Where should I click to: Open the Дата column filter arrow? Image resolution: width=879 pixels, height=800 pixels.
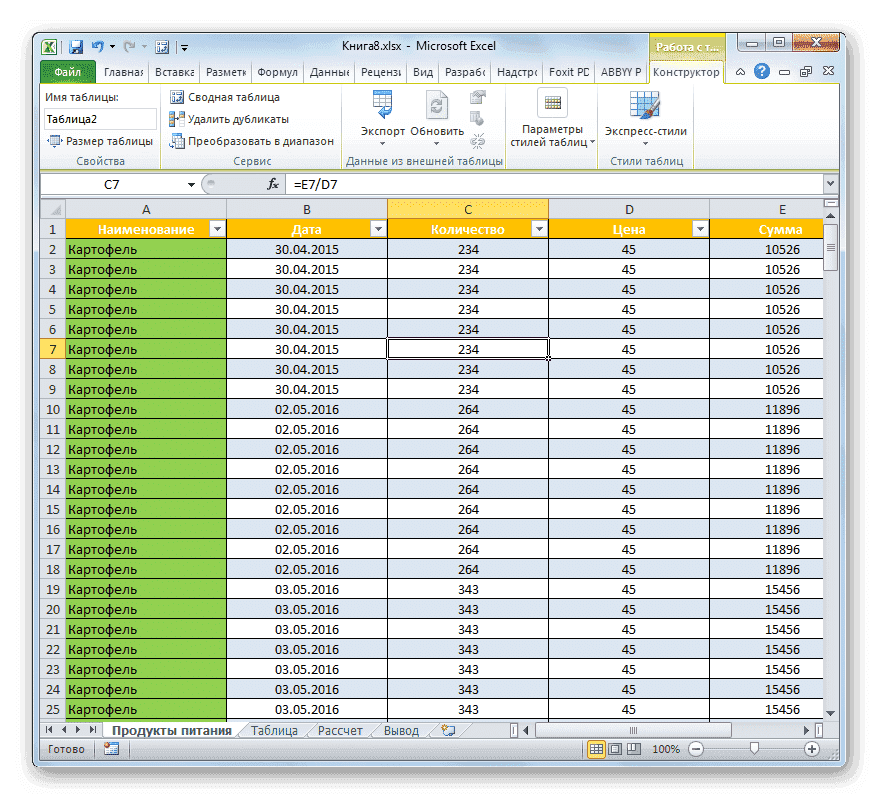click(x=378, y=229)
